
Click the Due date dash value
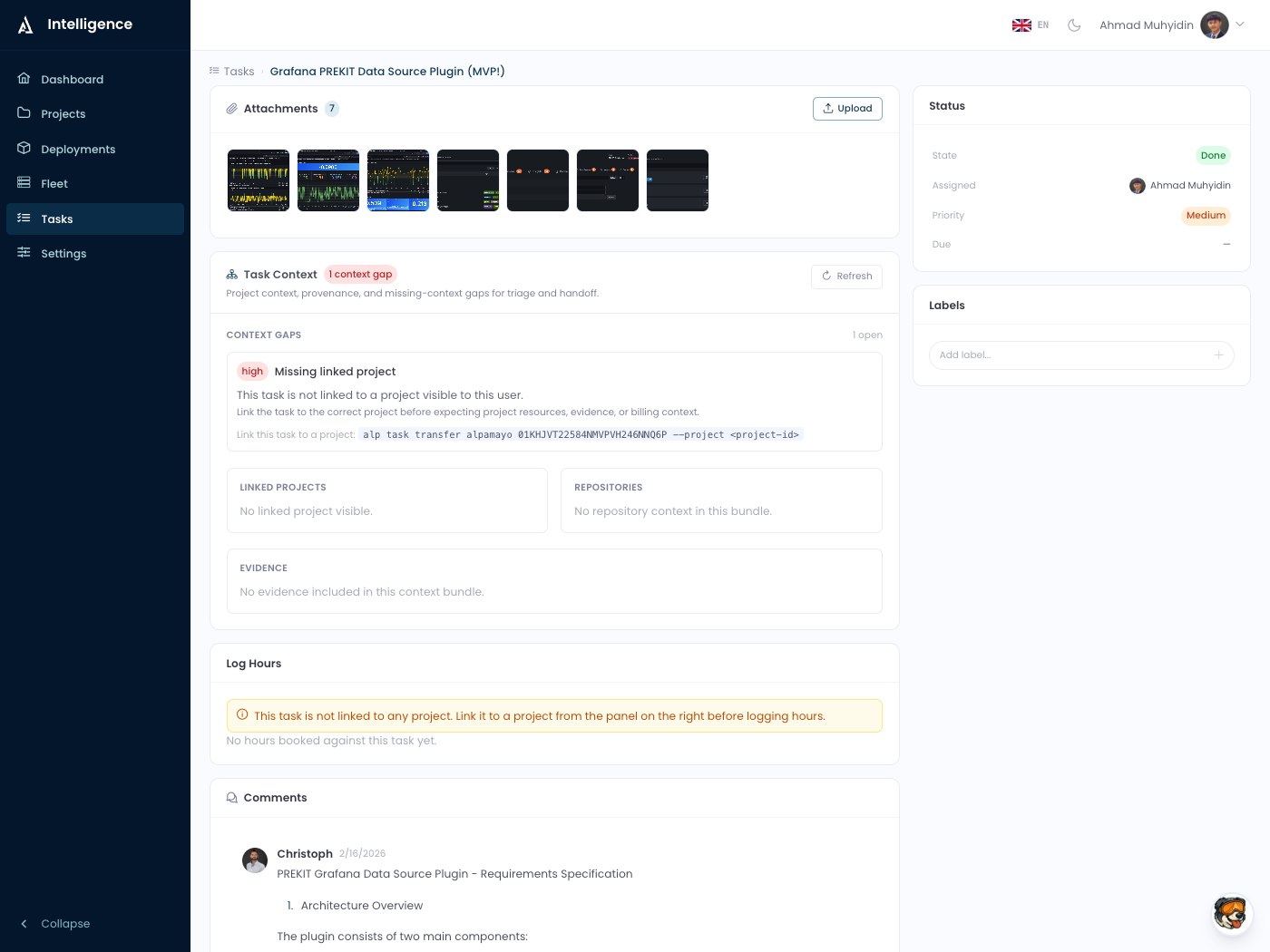(x=1226, y=245)
